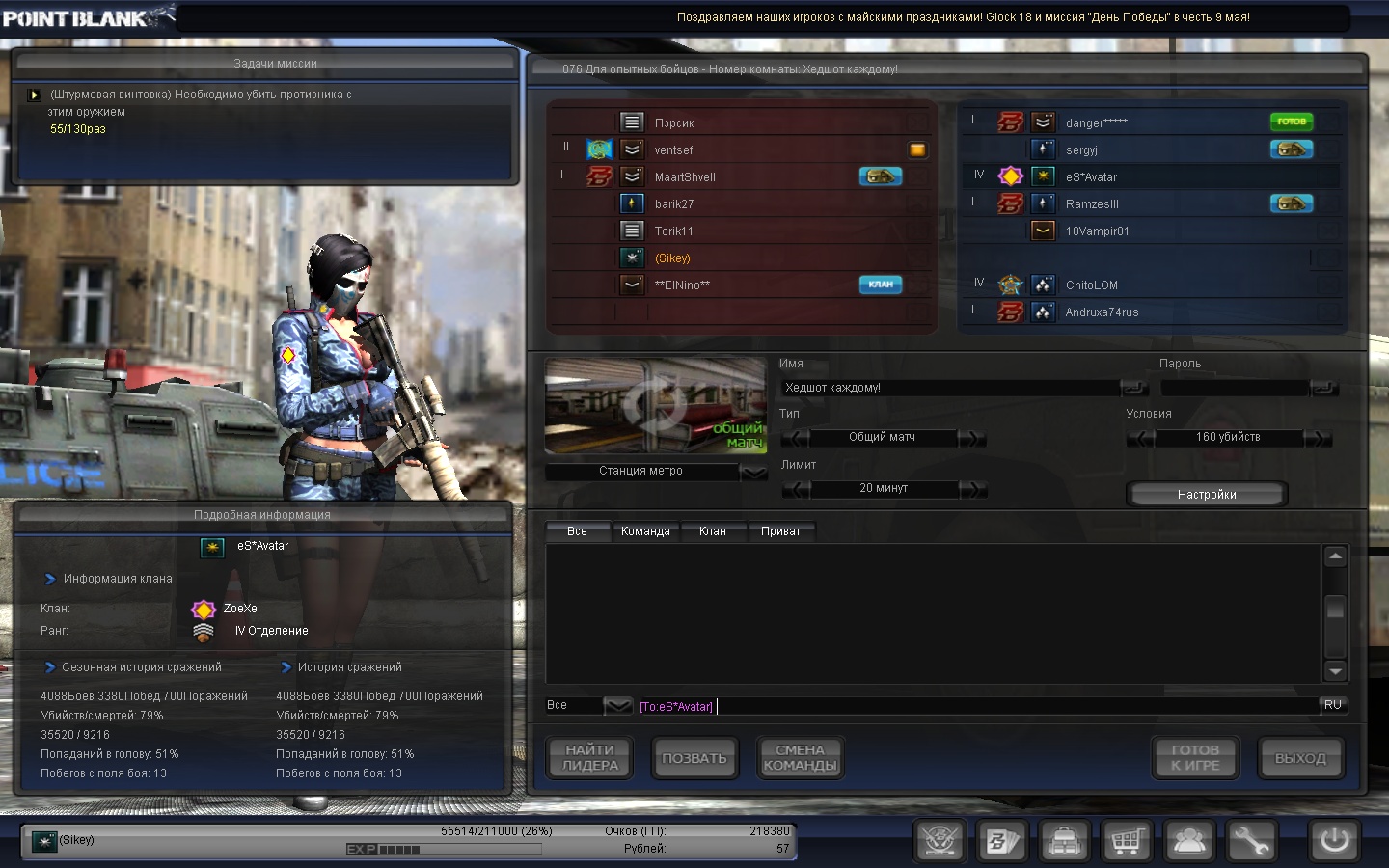Click the orange icon on ventsef's row
1389x868 pixels.
coord(917,149)
